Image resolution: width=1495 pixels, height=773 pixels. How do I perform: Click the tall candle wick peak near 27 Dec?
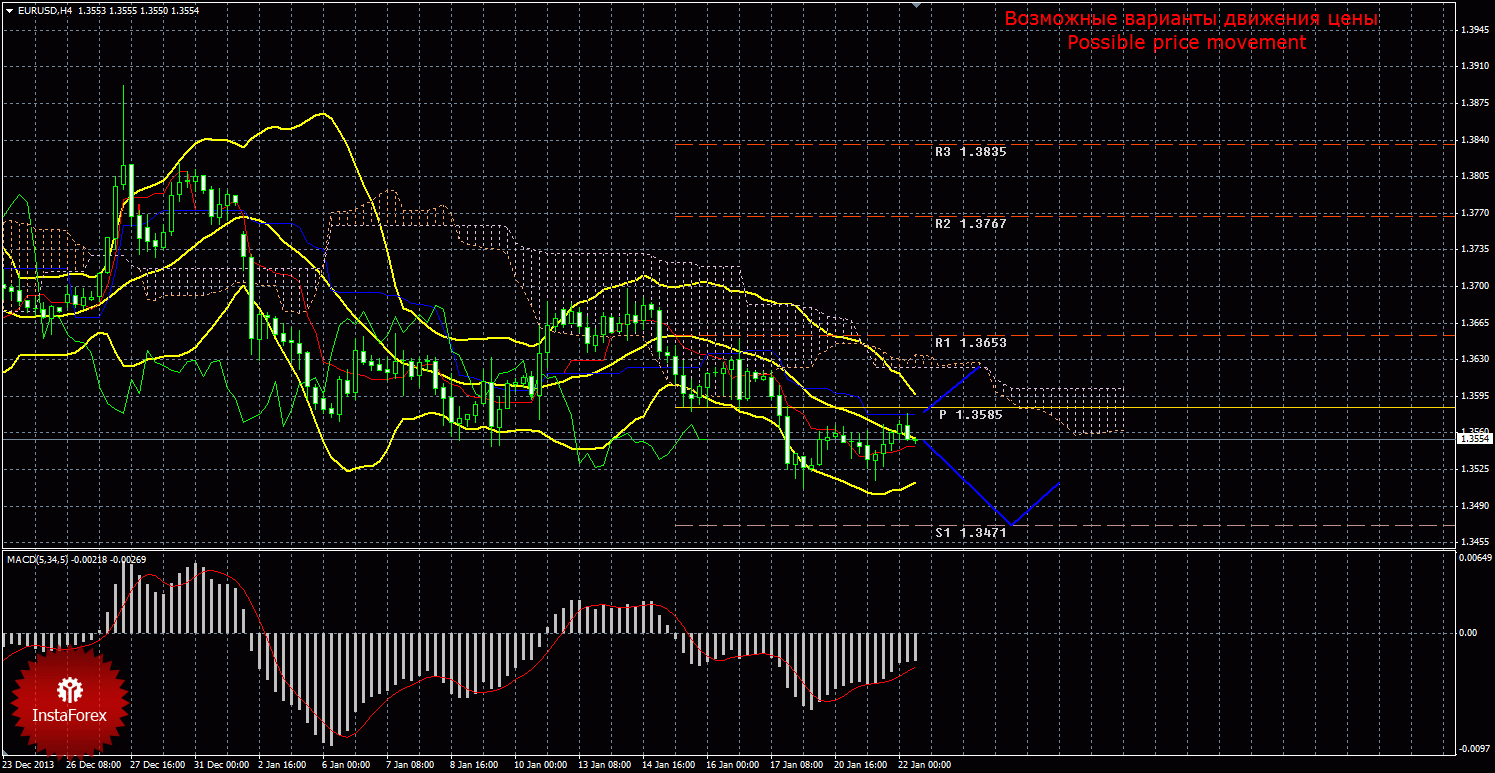pyautogui.click(x=124, y=88)
